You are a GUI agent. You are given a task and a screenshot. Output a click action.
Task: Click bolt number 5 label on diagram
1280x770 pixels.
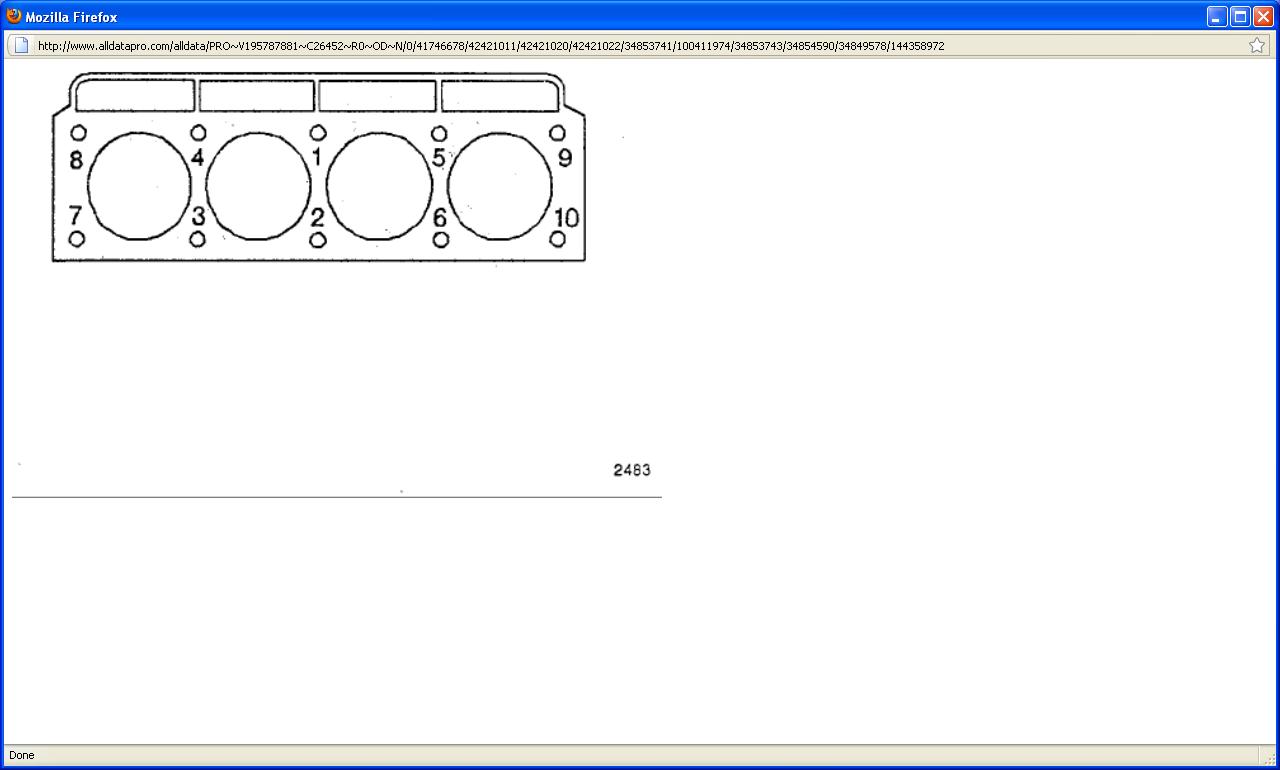[x=438, y=158]
